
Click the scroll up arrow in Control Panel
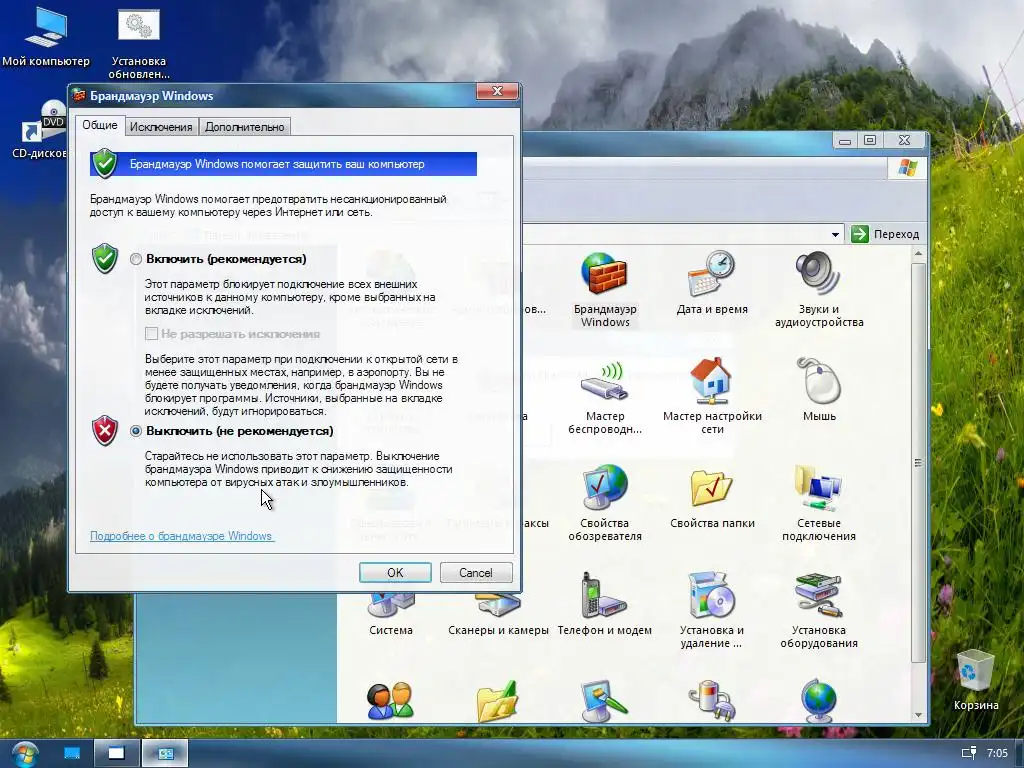pyautogui.click(x=918, y=253)
